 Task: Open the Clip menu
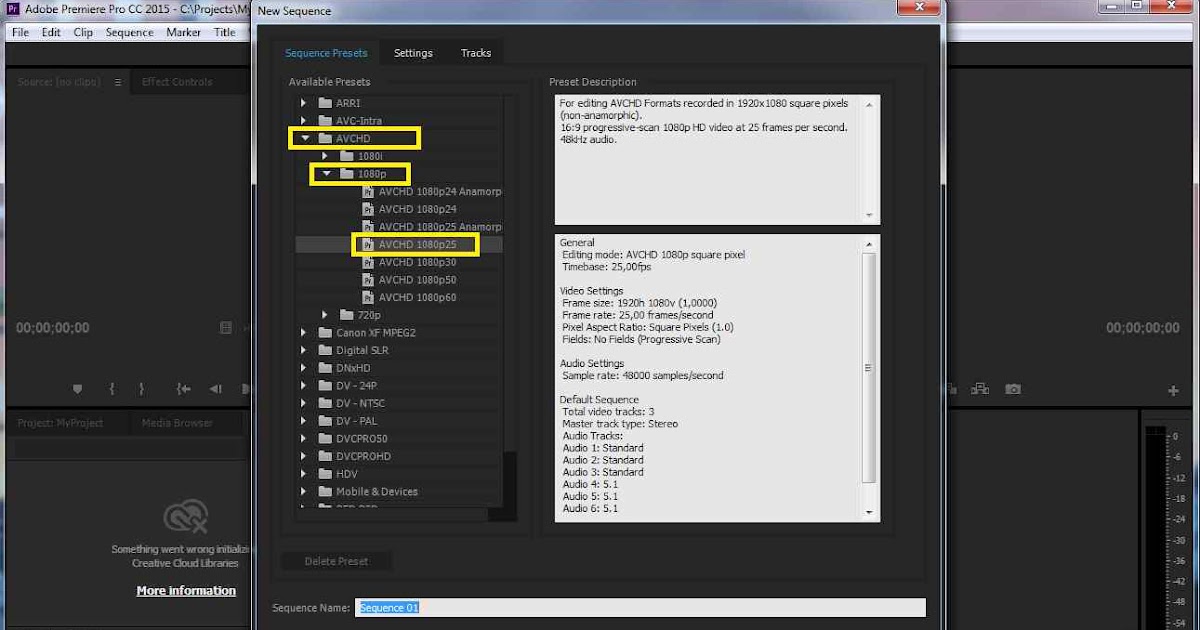[x=83, y=32]
